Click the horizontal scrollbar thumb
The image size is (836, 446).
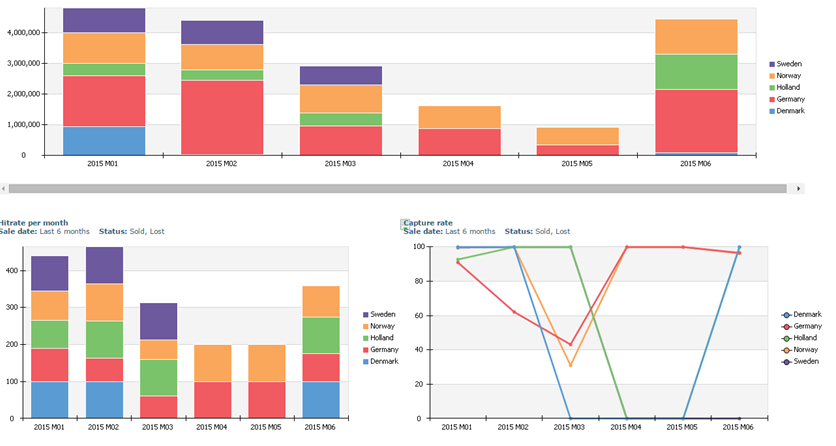(x=398, y=189)
